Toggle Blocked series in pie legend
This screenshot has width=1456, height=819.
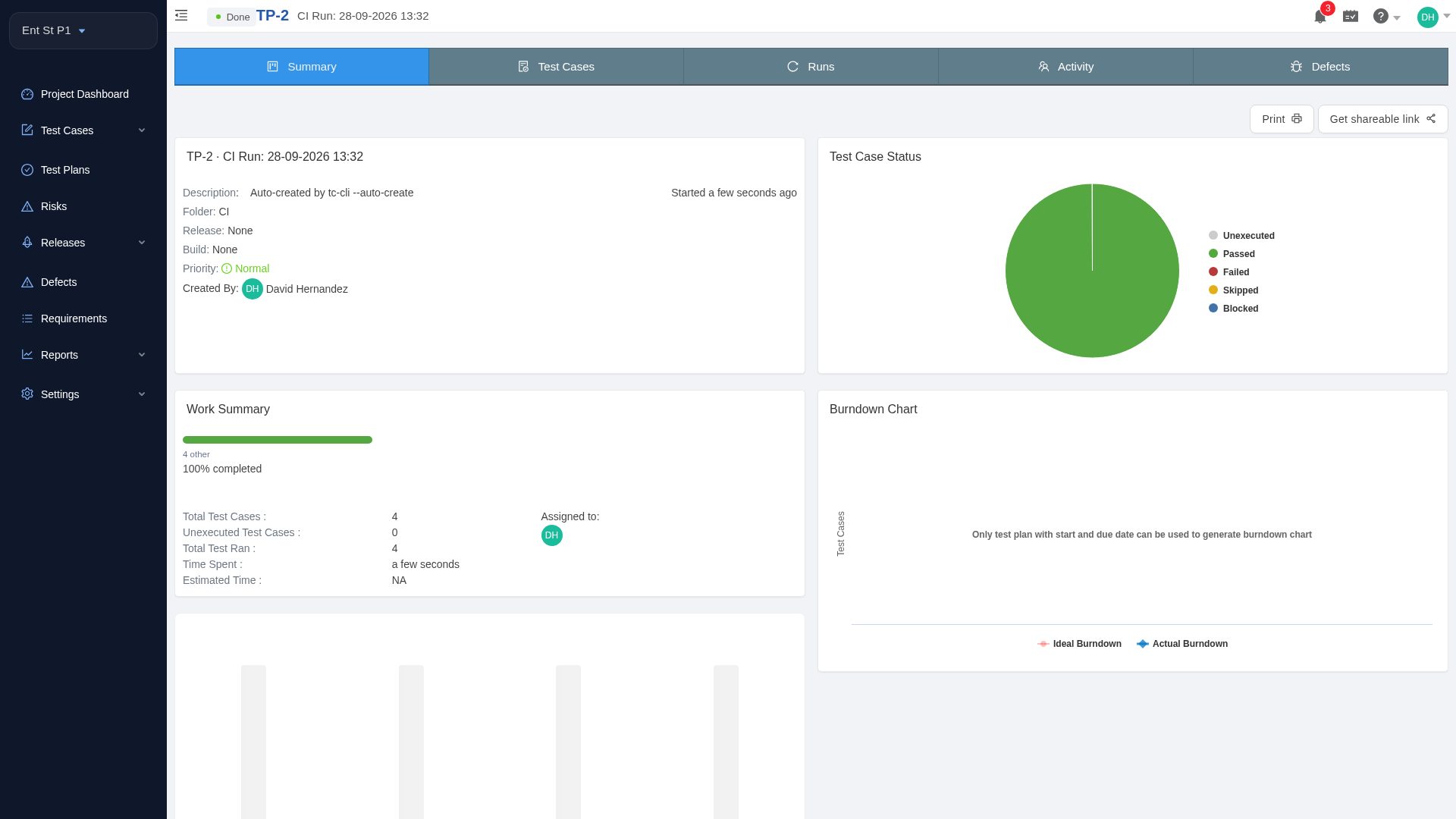click(1233, 309)
